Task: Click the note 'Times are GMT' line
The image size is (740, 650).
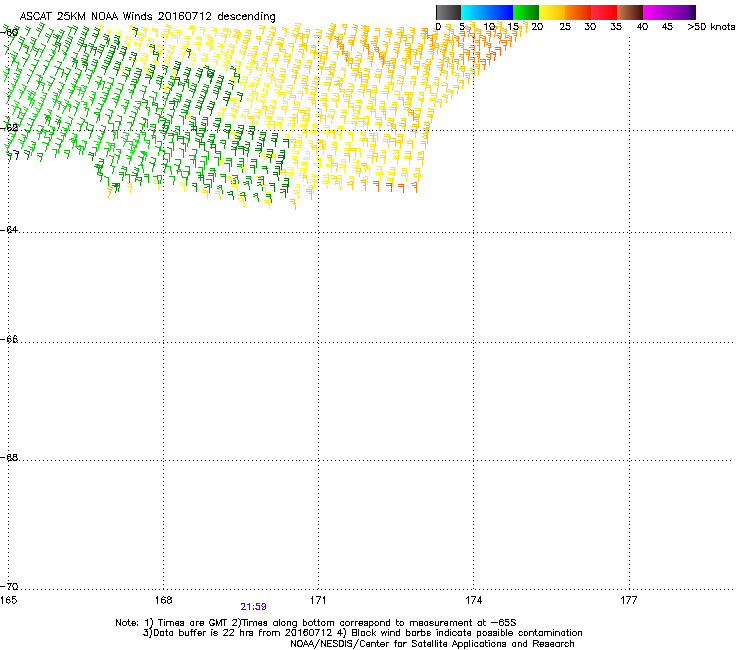Action: (316, 623)
